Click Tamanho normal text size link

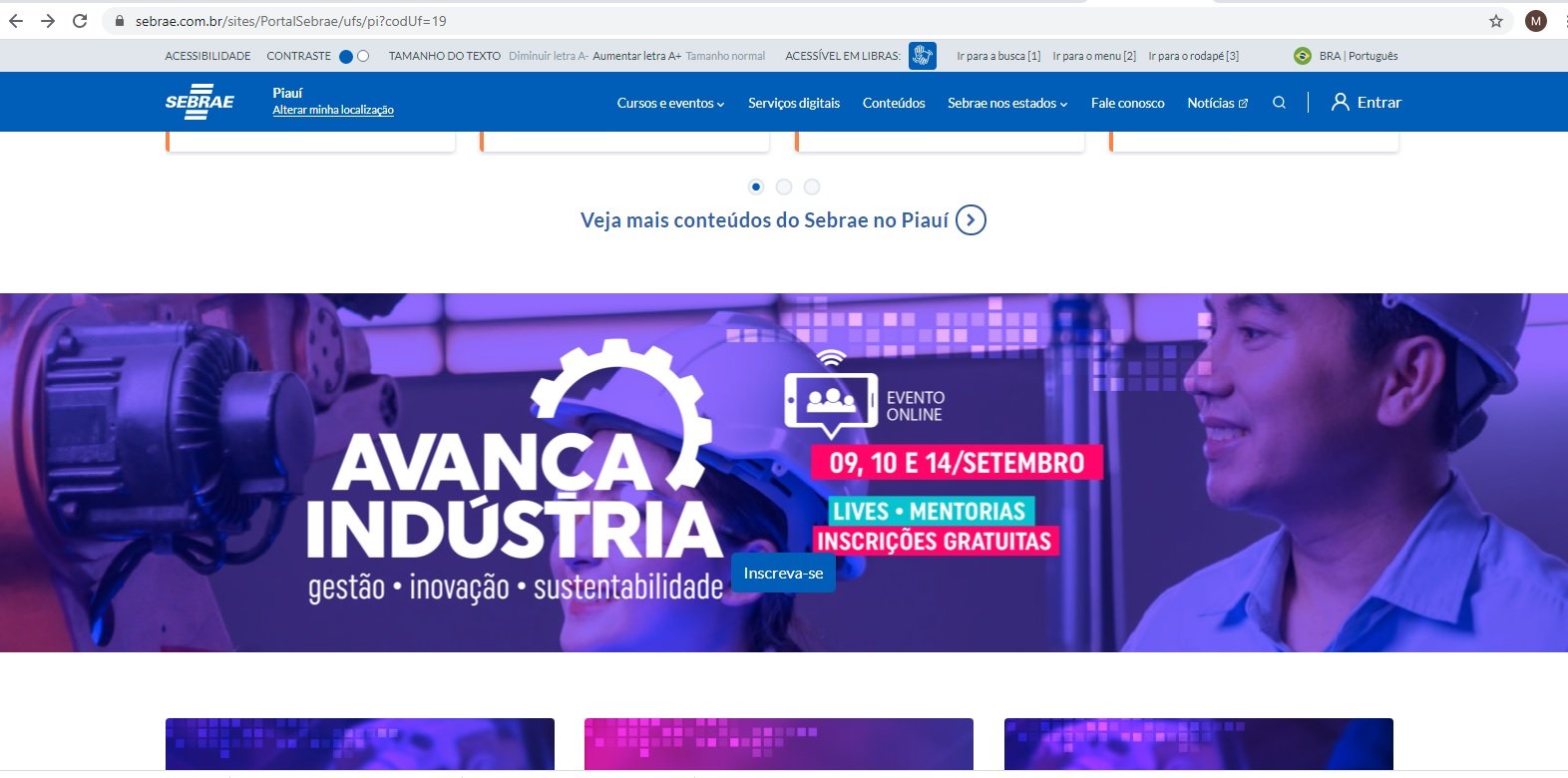coord(725,56)
